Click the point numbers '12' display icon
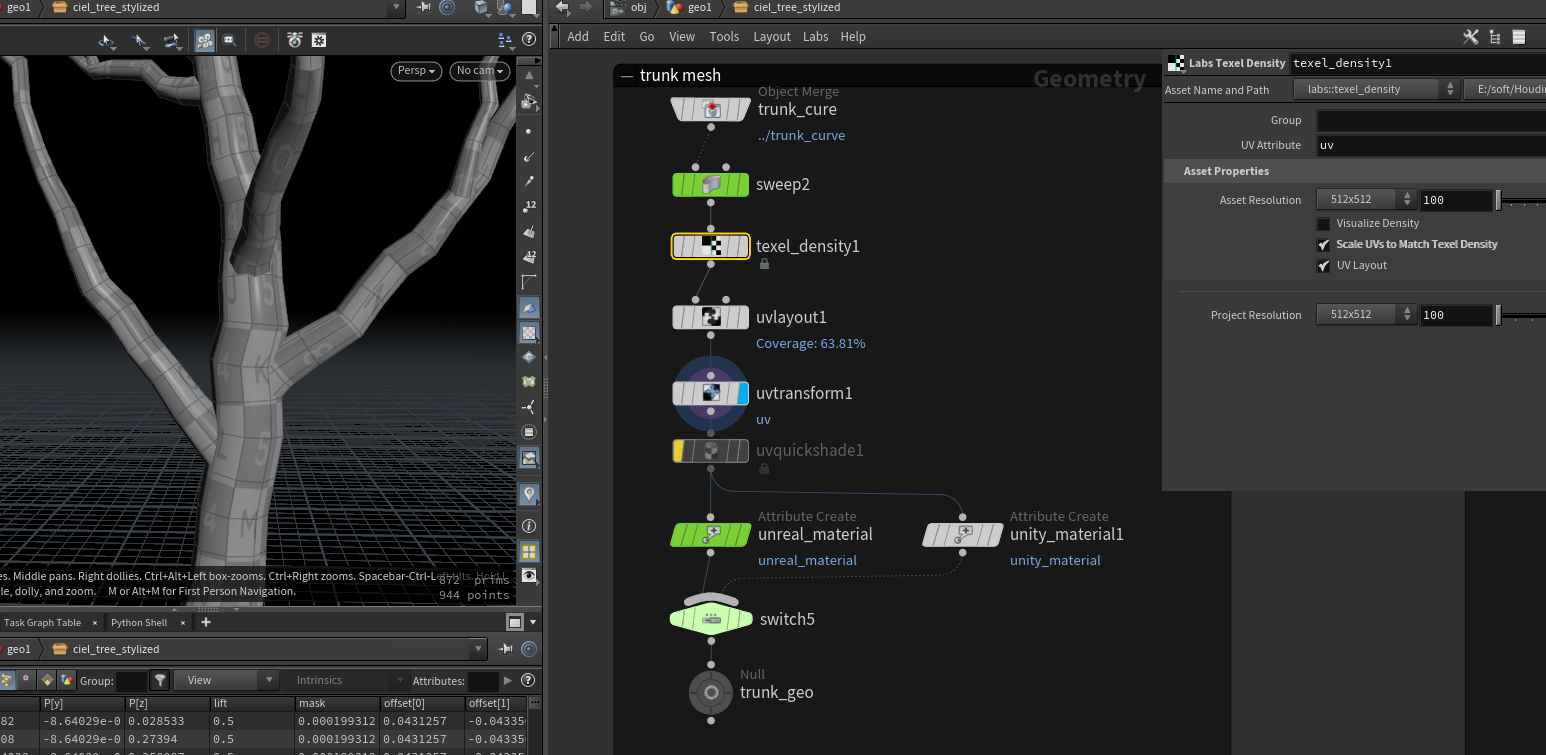The width and height of the screenshot is (1546, 755). pos(529,207)
